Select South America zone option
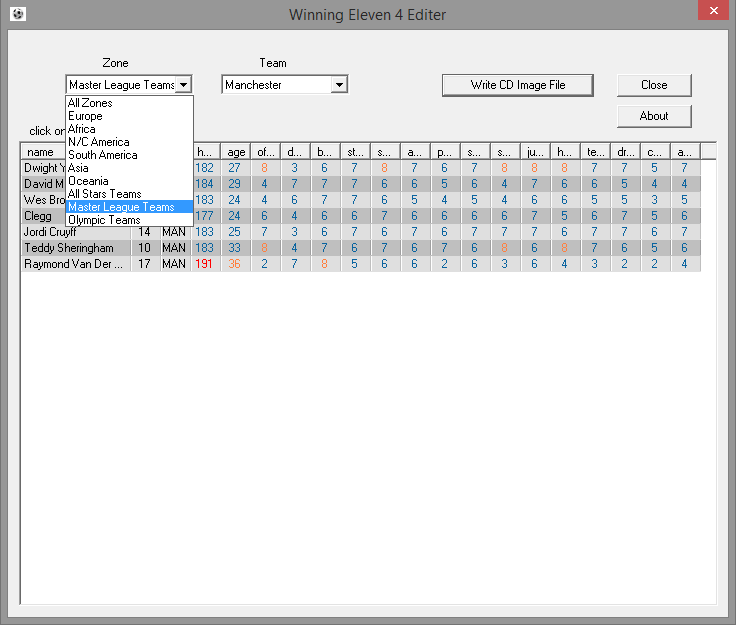Image resolution: width=736 pixels, height=625 pixels. pos(130,155)
